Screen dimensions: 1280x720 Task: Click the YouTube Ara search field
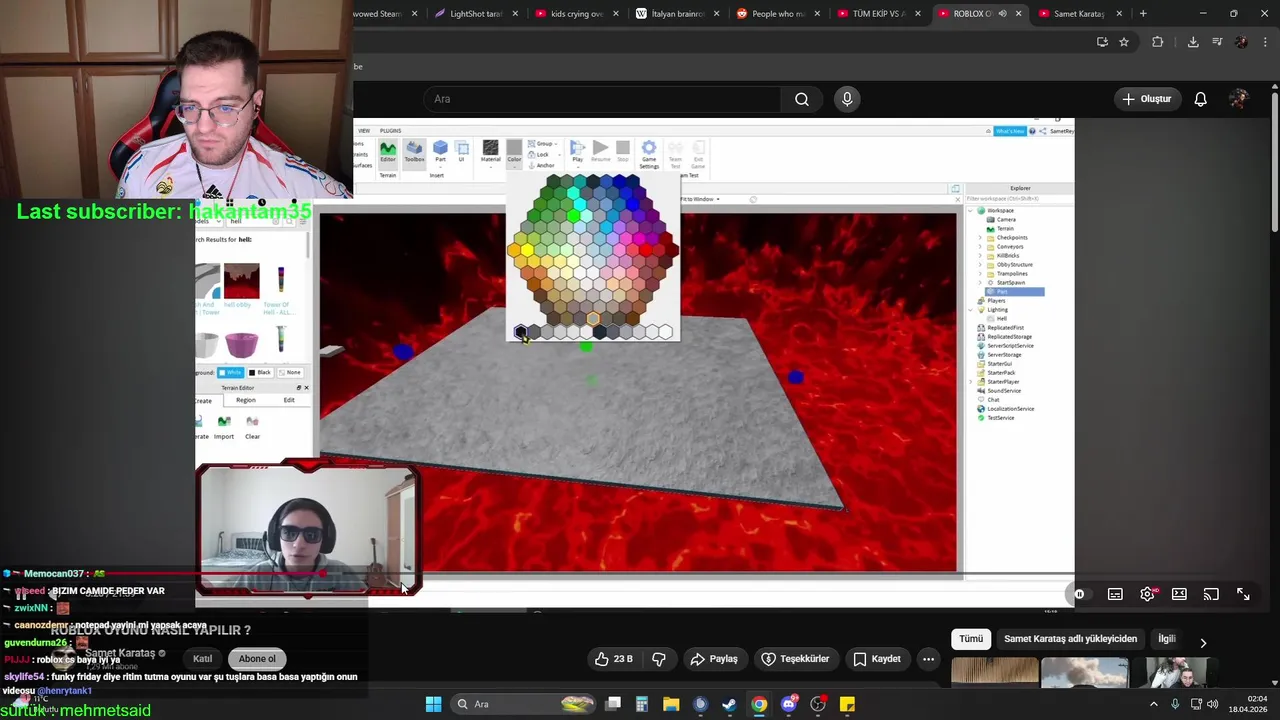coord(602,99)
